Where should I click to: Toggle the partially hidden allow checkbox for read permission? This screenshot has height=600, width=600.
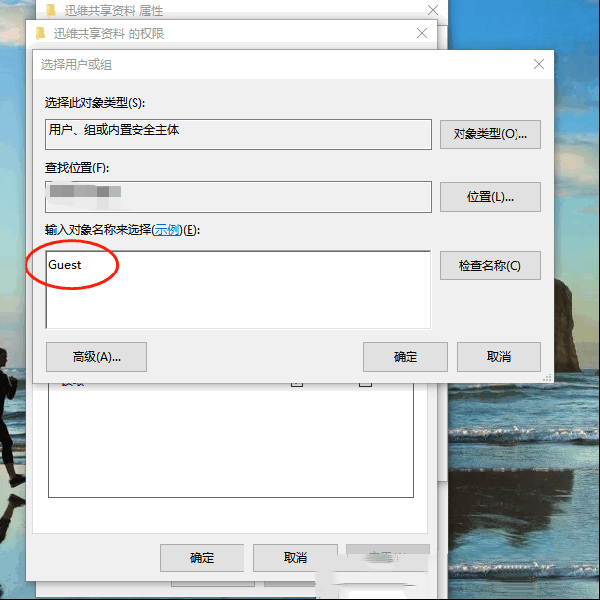tap(297, 383)
